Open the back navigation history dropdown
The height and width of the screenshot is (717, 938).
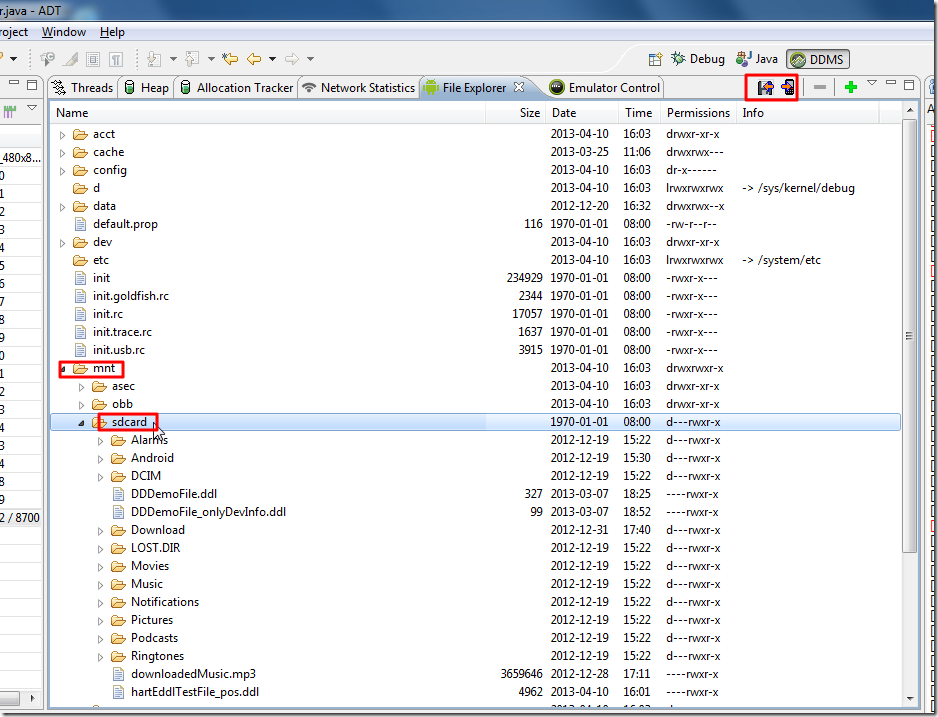[272, 59]
